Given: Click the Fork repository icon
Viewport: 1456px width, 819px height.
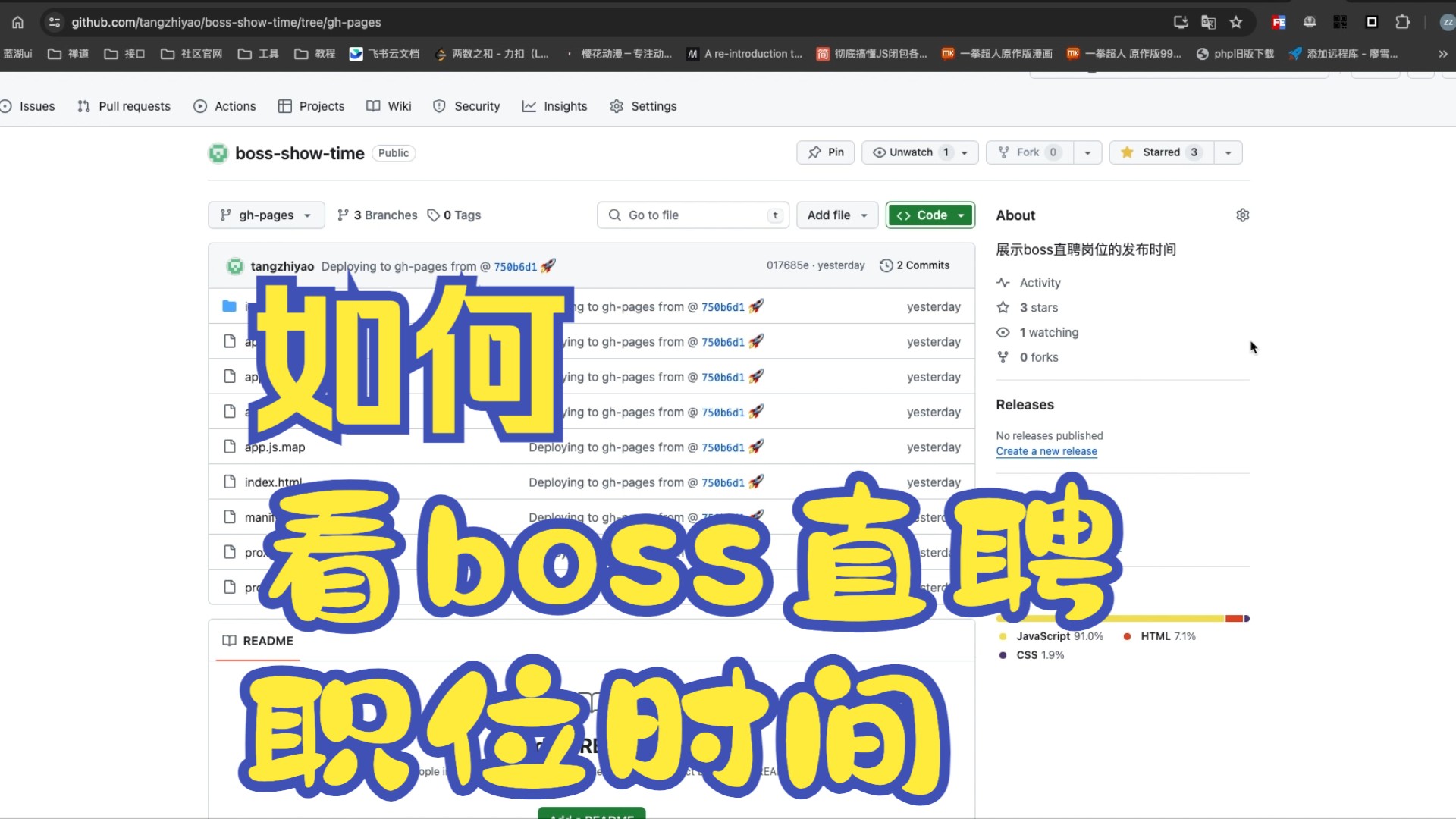Looking at the screenshot, I should 1003,152.
